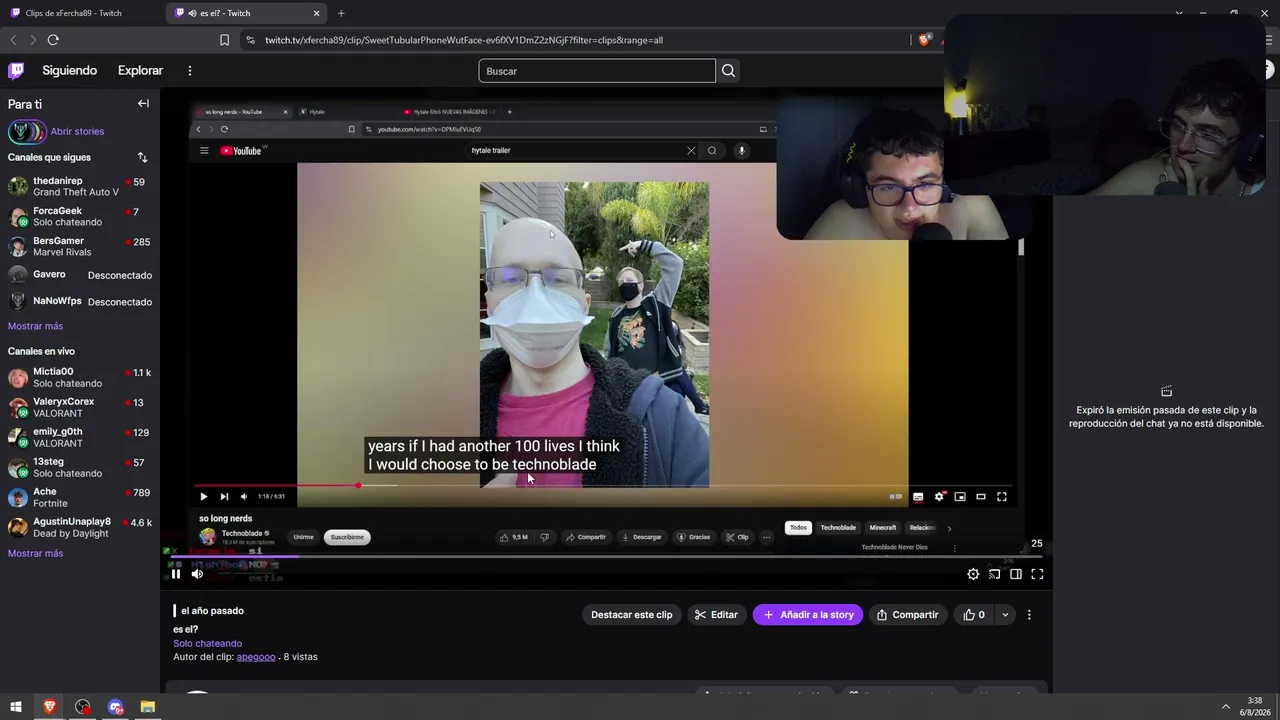Switch the clip player to fullscreen

[1037, 574]
